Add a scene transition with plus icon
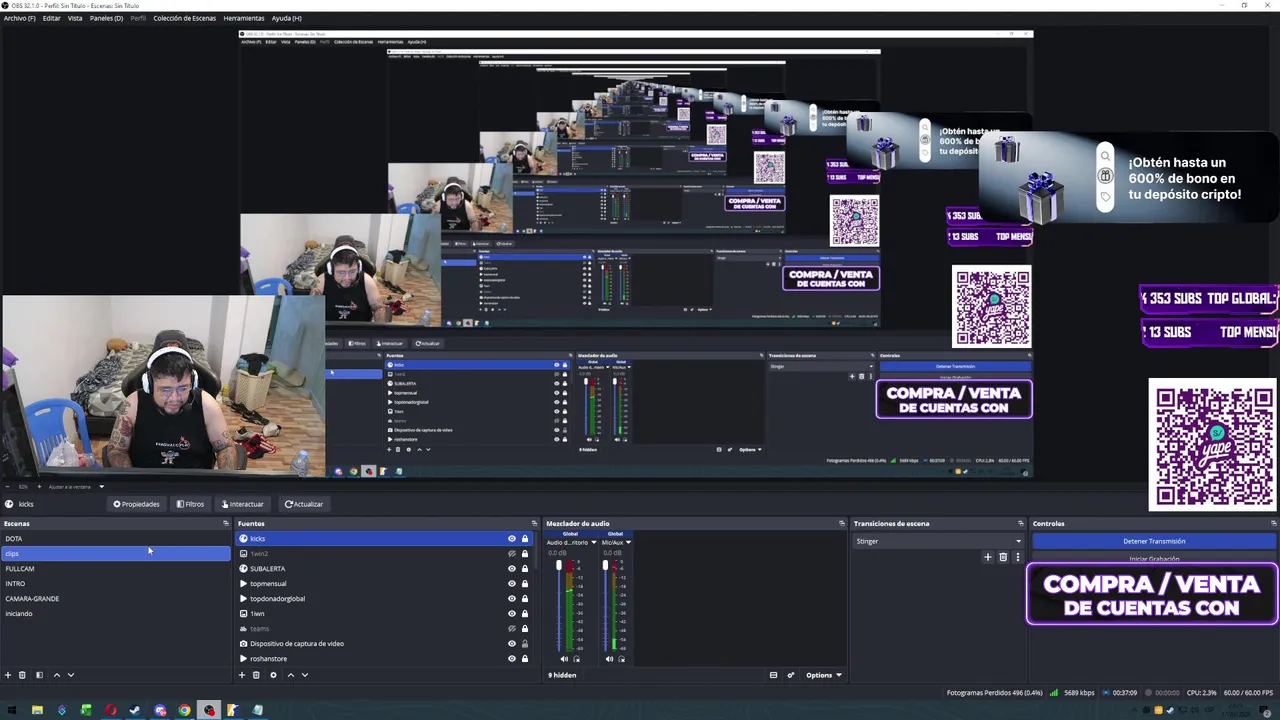This screenshot has width=1280, height=720. click(x=988, y=557)
